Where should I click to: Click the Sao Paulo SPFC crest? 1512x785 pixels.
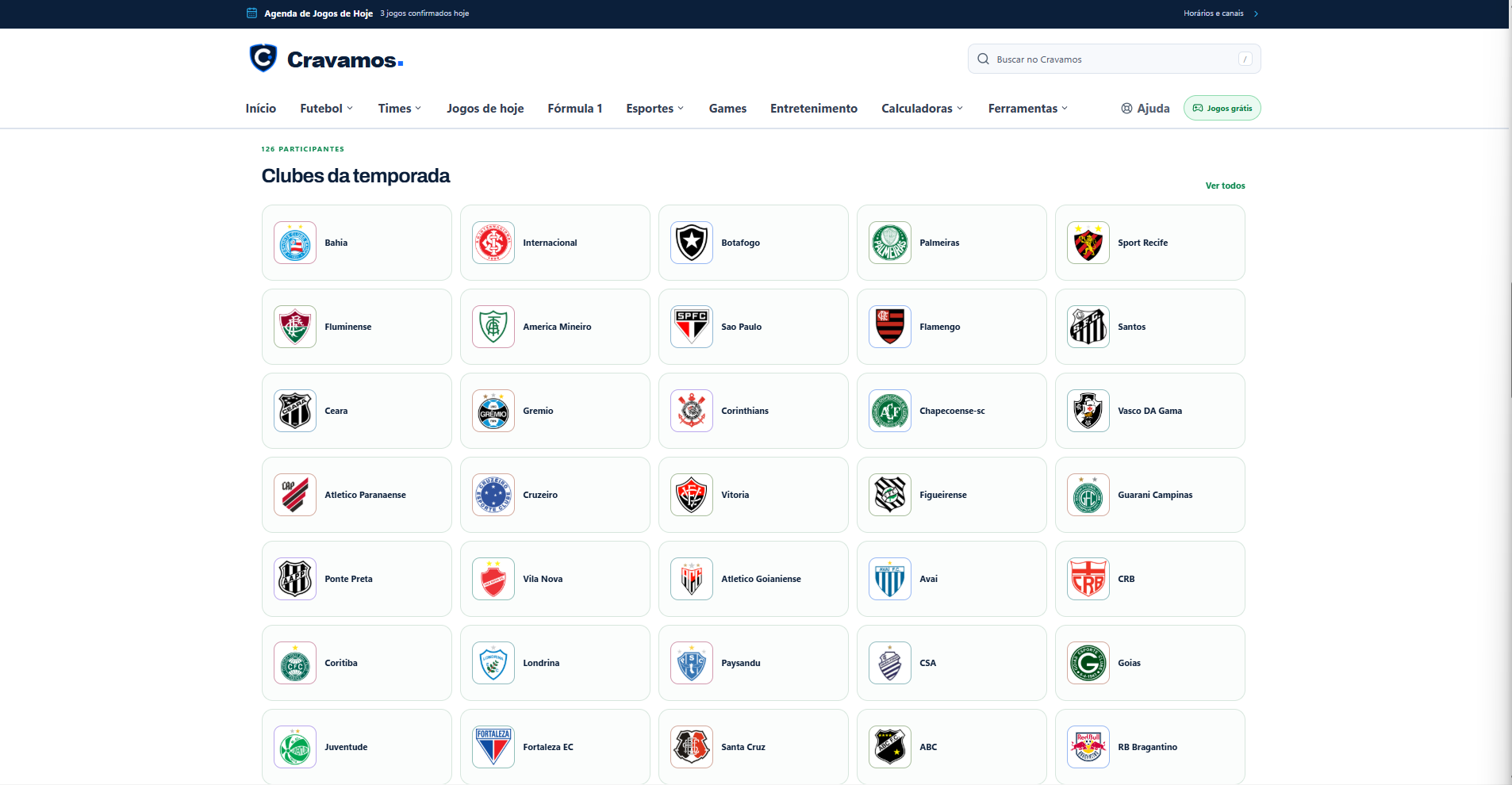point(692,327)
